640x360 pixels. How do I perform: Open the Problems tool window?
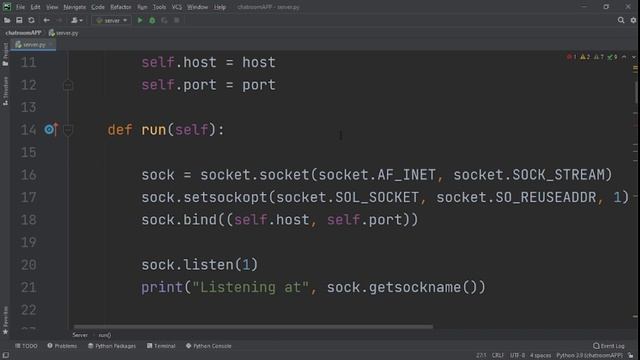point(62,346)
